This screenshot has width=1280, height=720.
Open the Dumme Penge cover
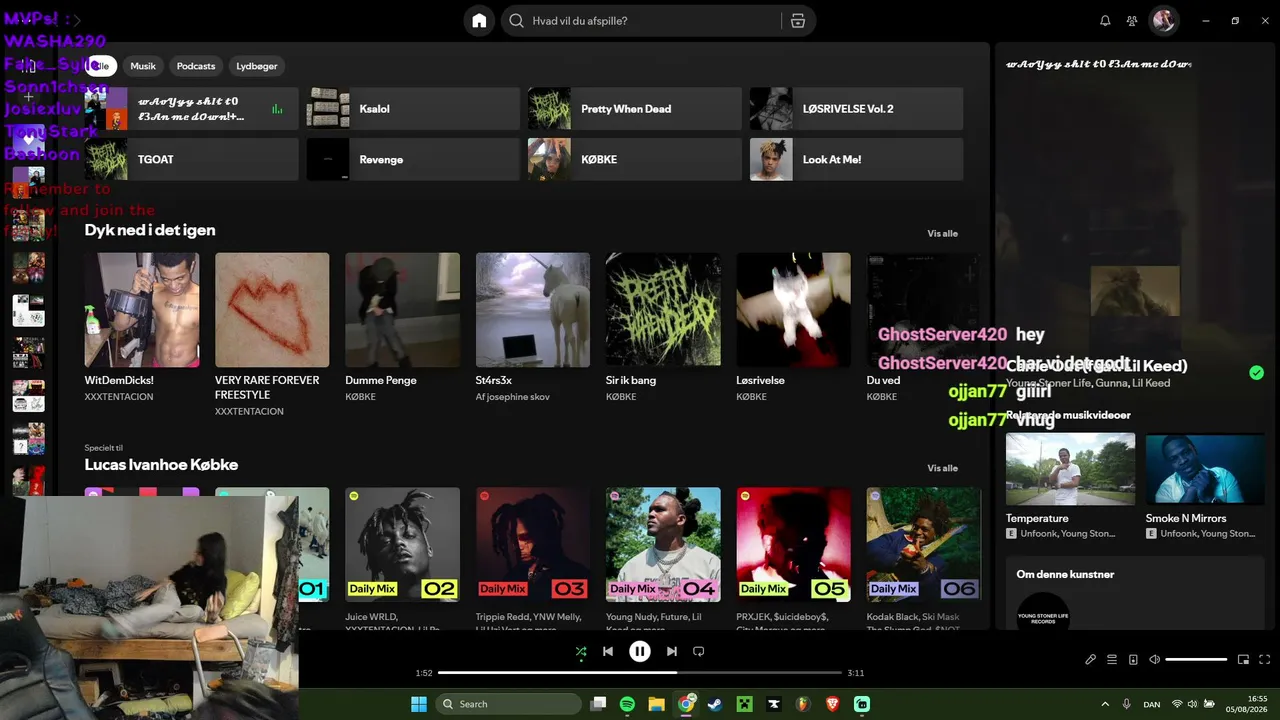[x=402, y=310]
